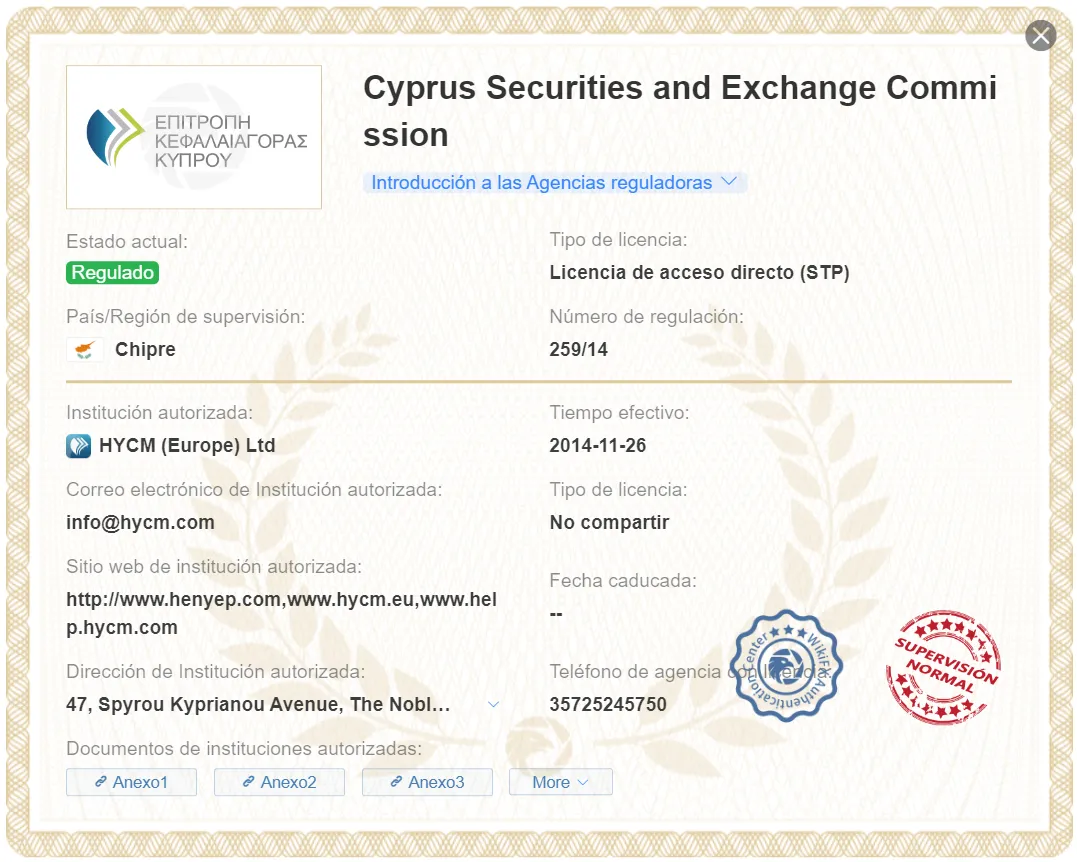Click the CySEC regulator logo image
1077x862 pixels.
194,137
